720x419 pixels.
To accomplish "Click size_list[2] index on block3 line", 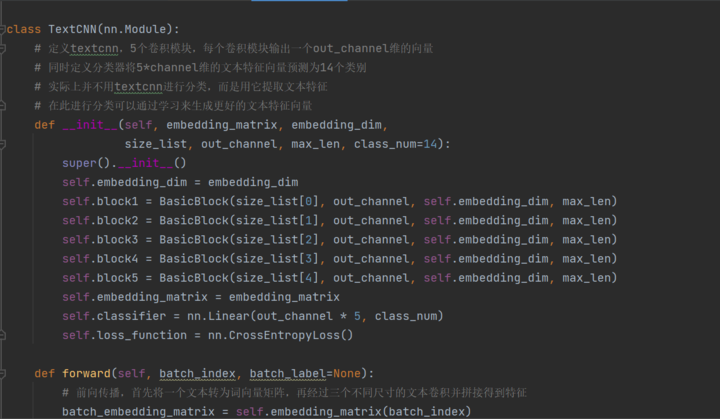I will pyautogui.click(x=277, y=240).
